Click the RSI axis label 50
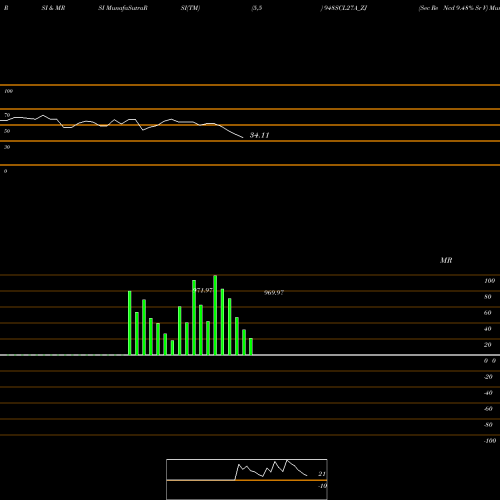 [x=7, y=131]
